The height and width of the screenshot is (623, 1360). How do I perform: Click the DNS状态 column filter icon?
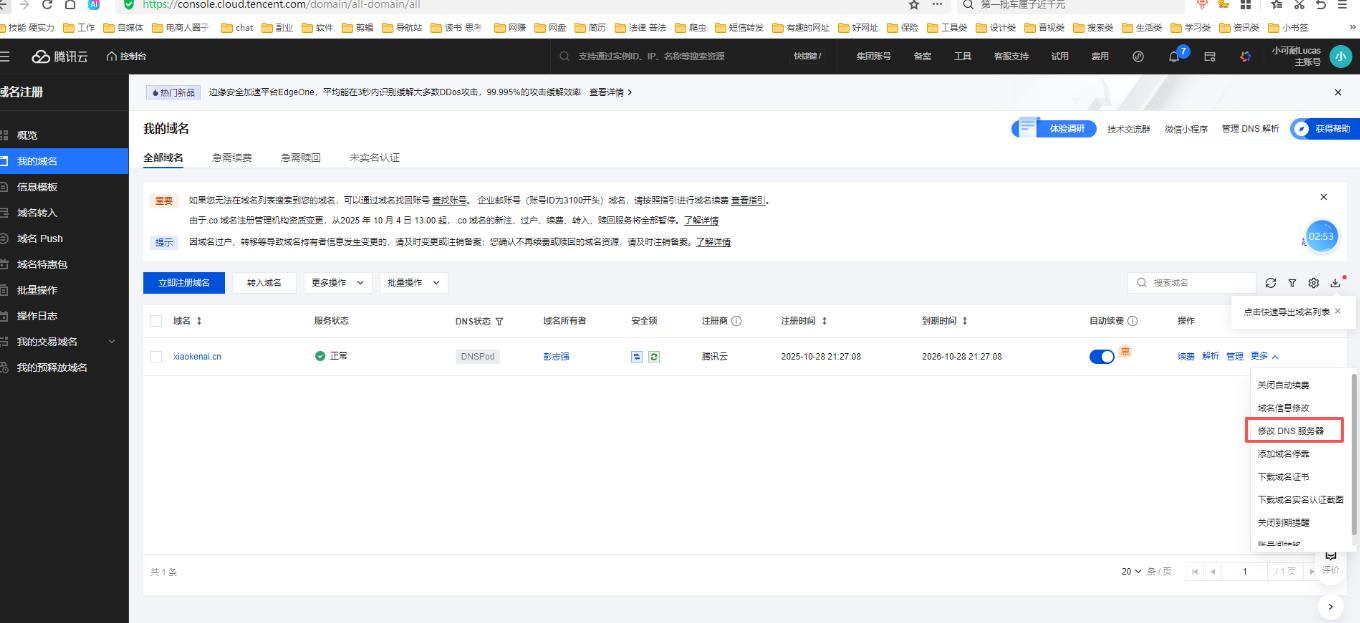click(499, 321)
